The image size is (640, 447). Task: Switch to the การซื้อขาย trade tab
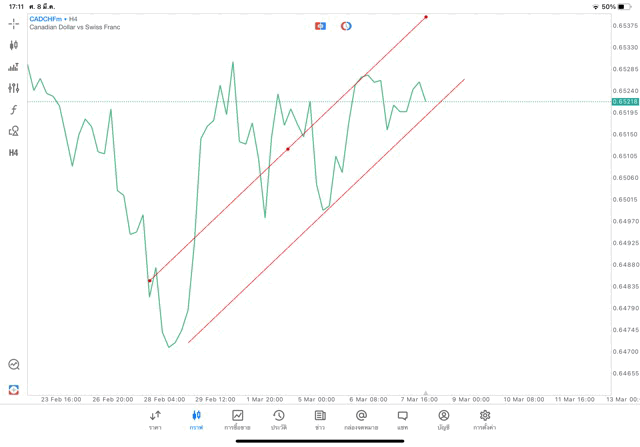(237, 420)
